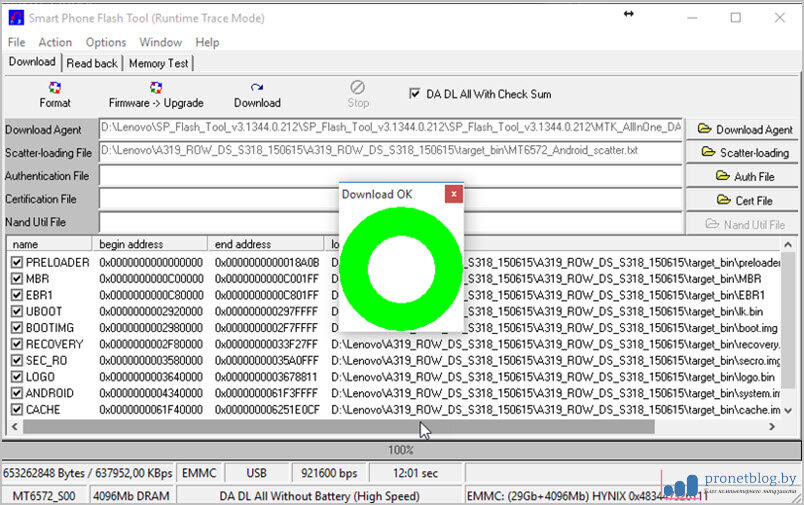Uncheck the PRELOADER partition

[x=17, y=262]
